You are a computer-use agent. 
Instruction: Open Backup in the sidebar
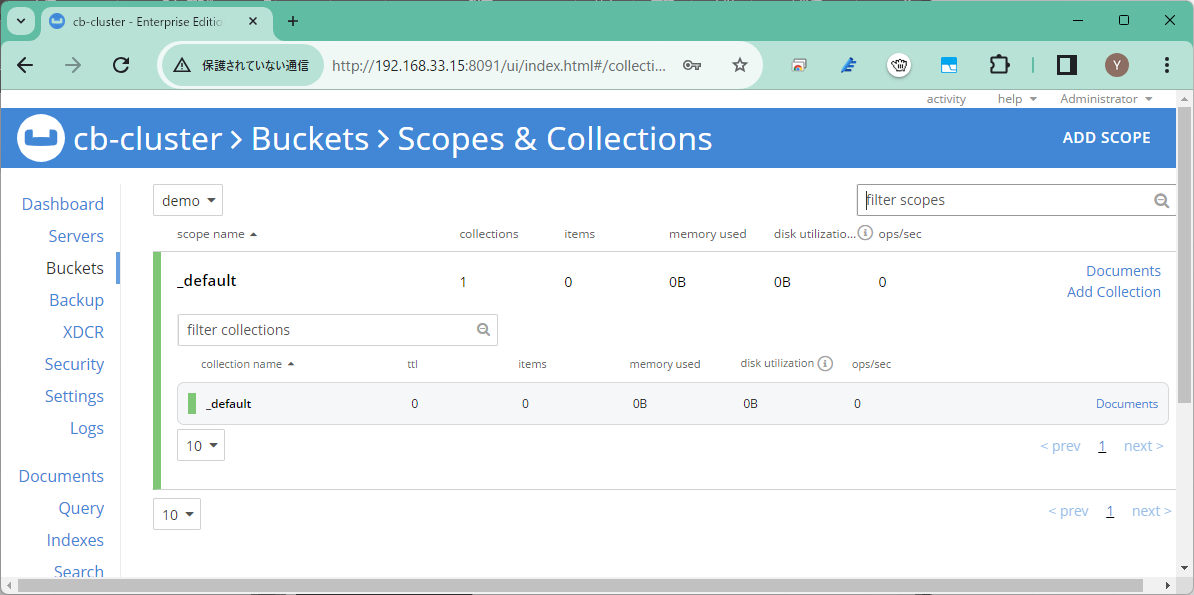[76, 300]
